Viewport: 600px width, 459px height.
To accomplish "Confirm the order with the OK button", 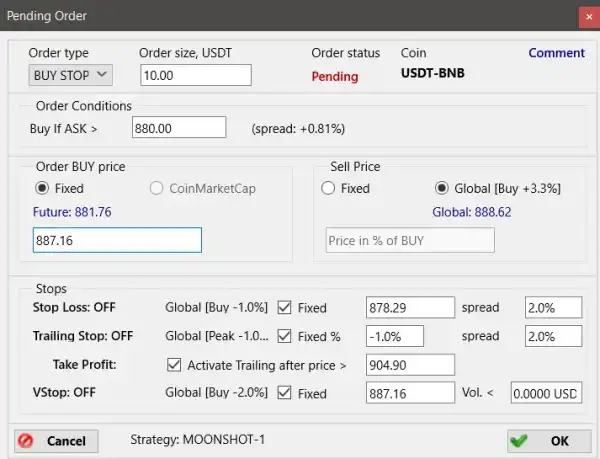I will (543, 440).
